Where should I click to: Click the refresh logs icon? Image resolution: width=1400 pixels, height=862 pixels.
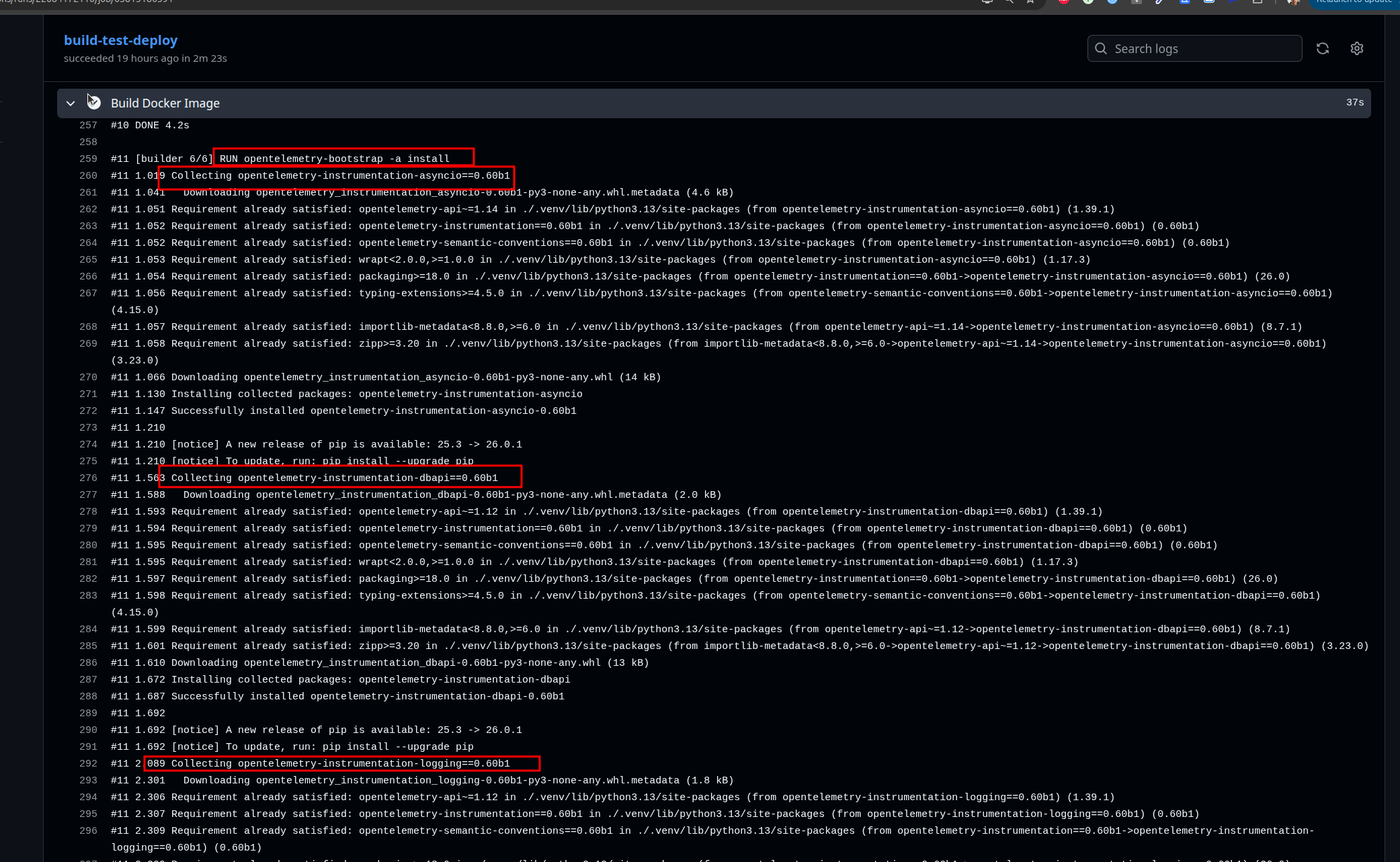click(1322, 48)
